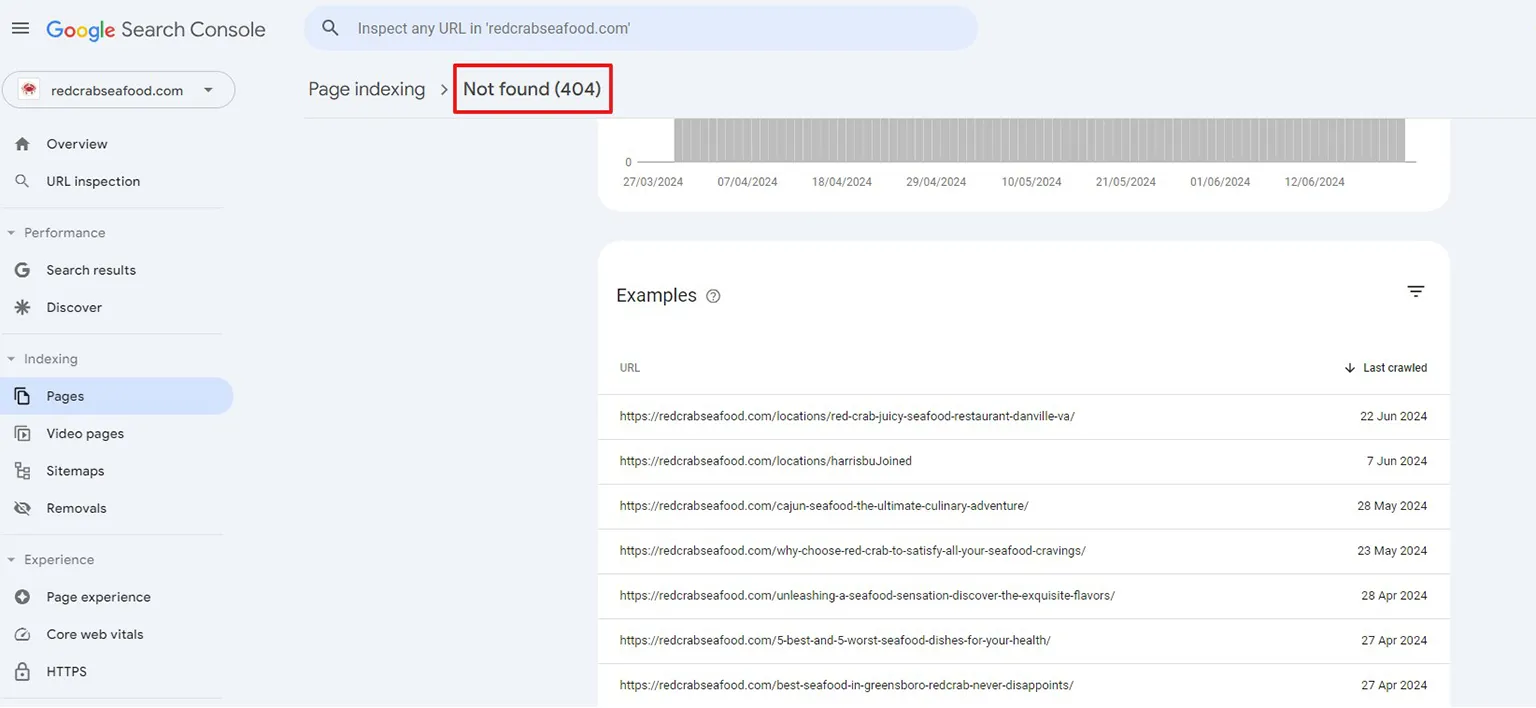Open the Video pages report

click(84, 433)
